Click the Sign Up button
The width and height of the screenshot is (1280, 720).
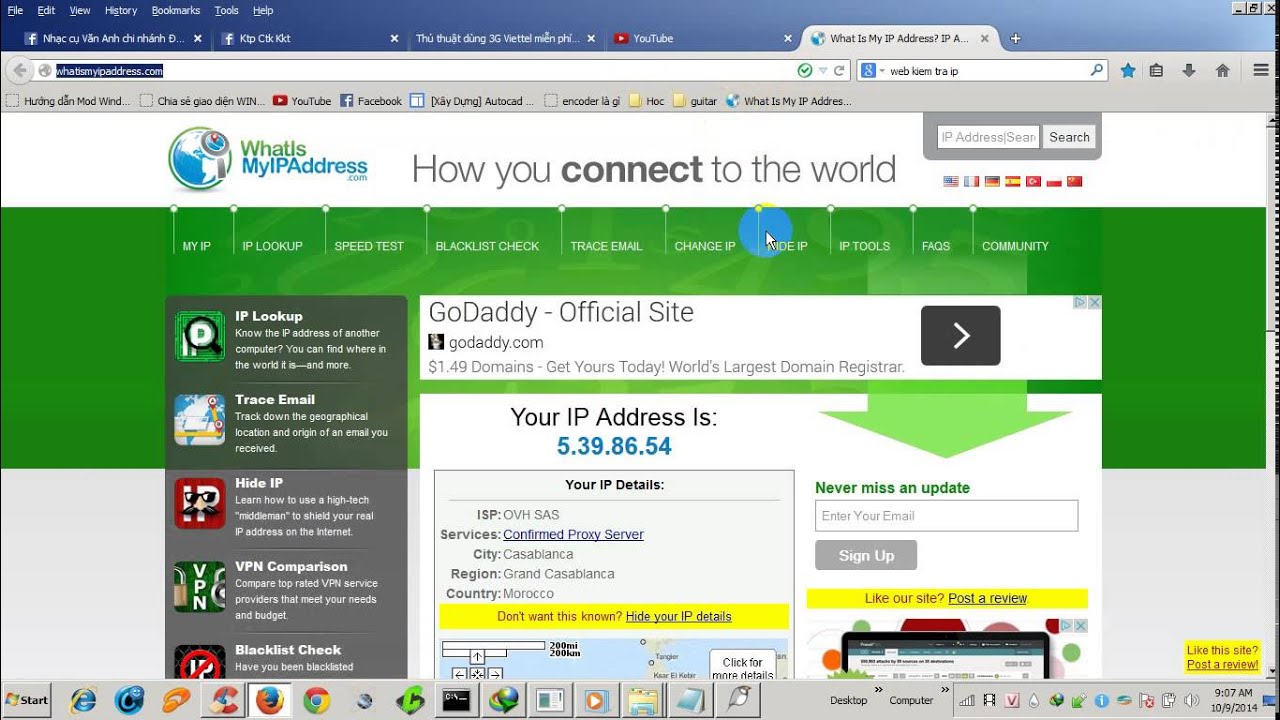pos(866,556)
